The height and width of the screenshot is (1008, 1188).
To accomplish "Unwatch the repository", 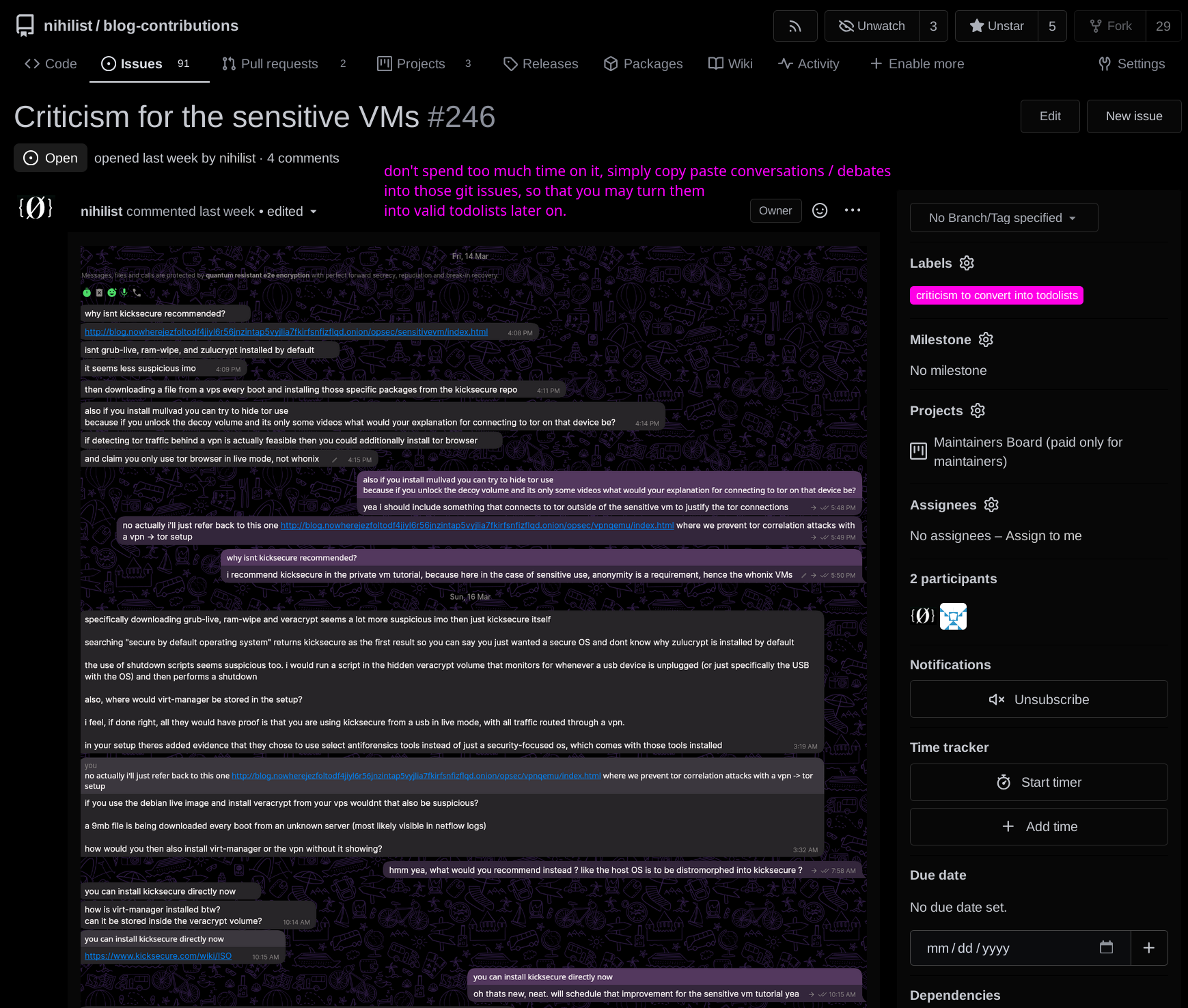I will (x=872, y=26).
